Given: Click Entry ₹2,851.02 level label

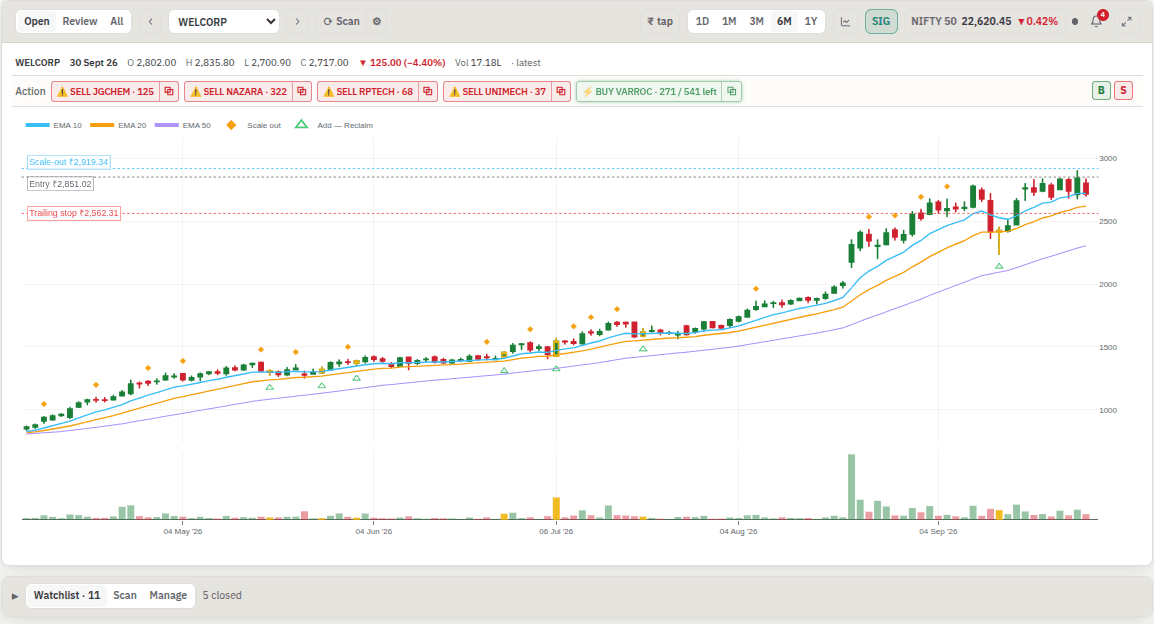Looking at the screenshot, I should click(60, 184).
